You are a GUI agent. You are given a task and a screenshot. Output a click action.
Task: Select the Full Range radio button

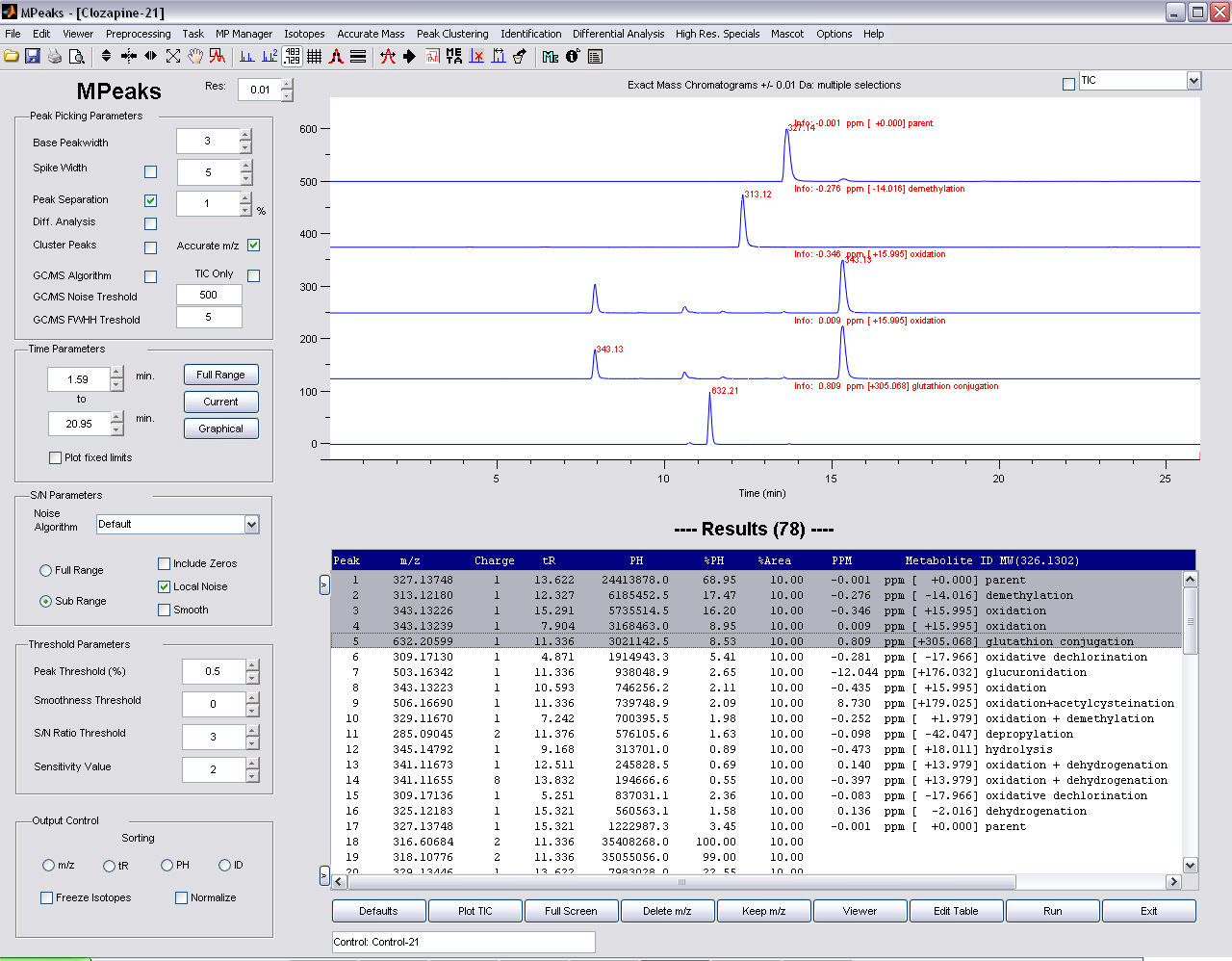point(45,570)
